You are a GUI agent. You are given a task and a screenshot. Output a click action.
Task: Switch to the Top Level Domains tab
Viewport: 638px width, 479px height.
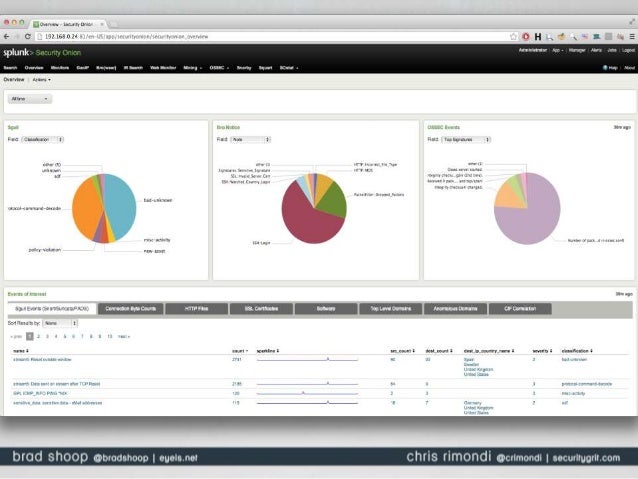391,309
